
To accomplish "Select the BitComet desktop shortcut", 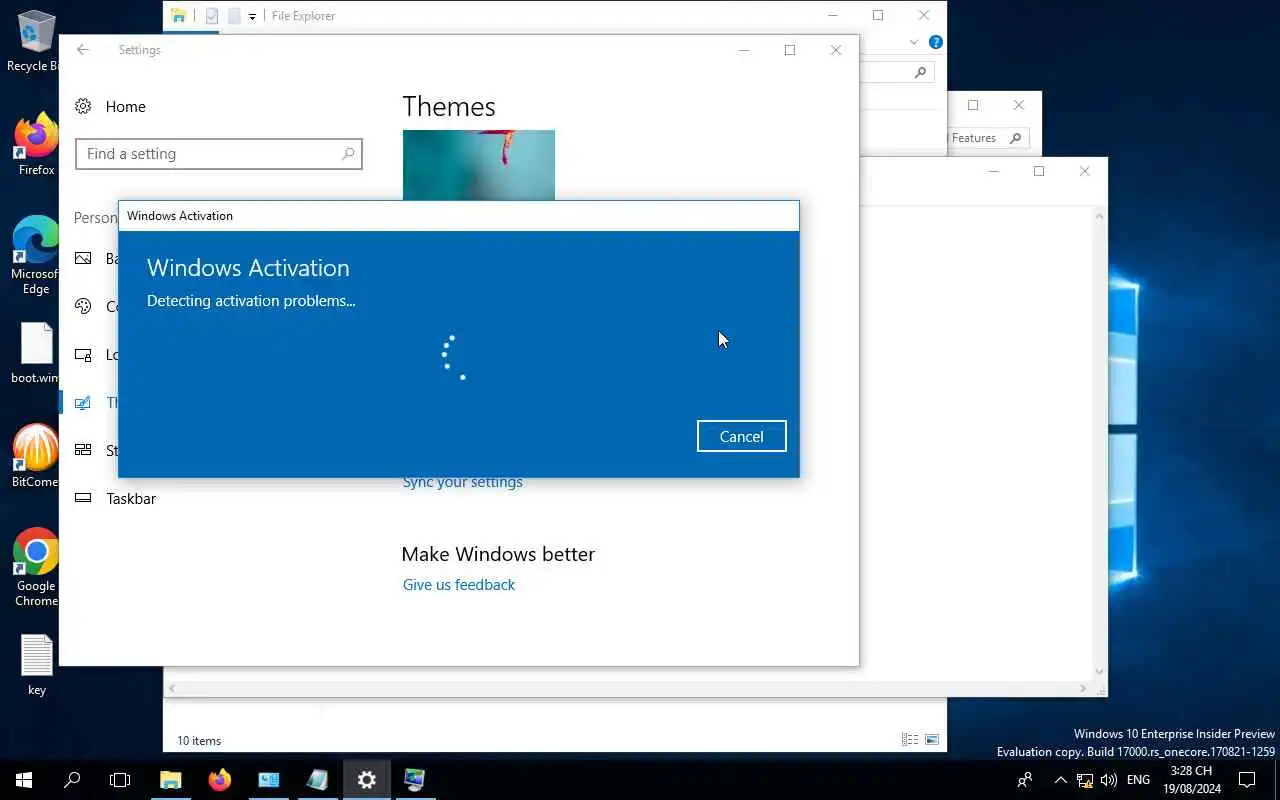I will click(x=36, y=457).
